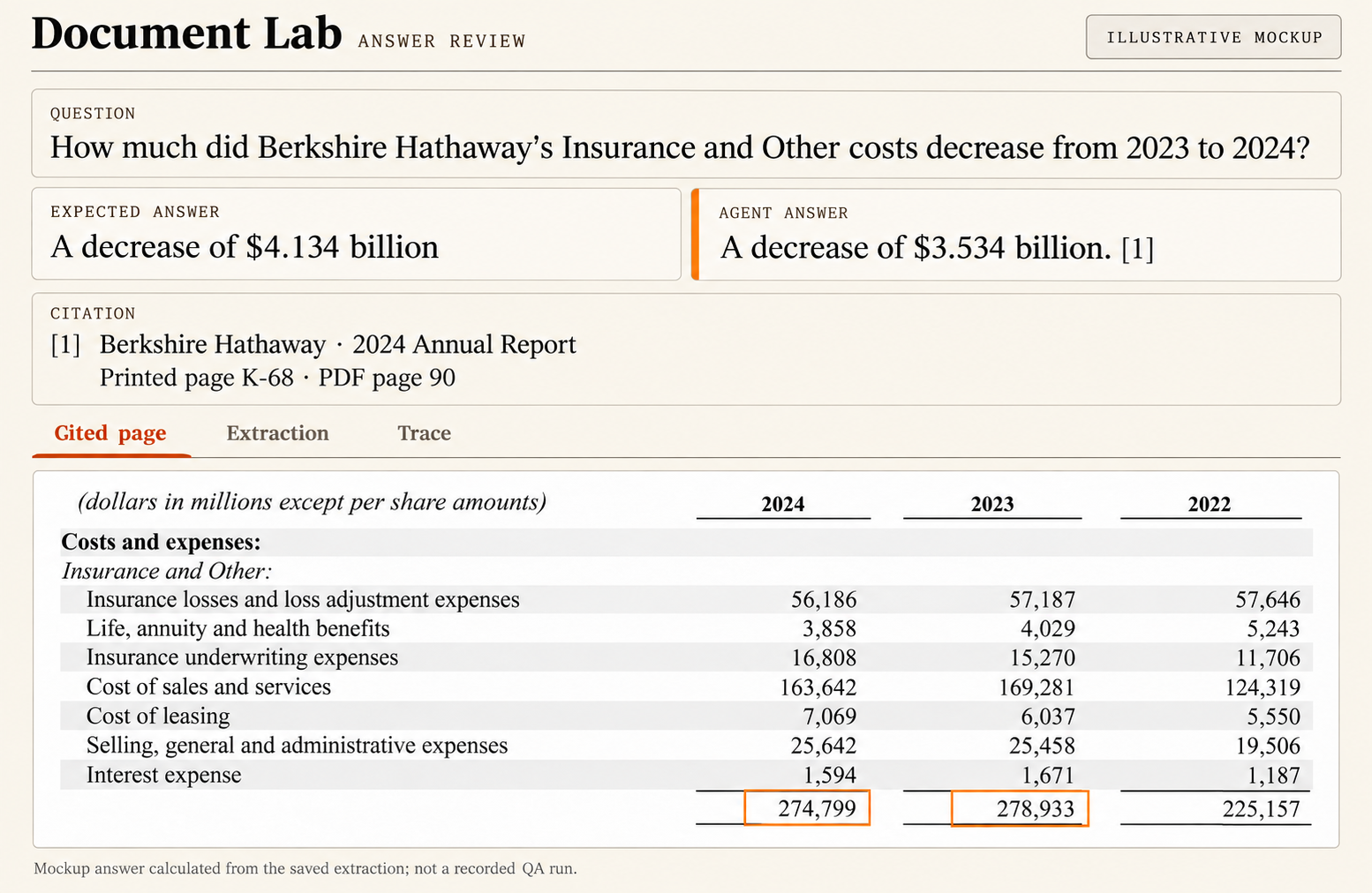Image resolution: width=1372 pixels, height=893 pixels.
Task: Click the Insurance and Other subheading in the table
Action: (167, 571)
